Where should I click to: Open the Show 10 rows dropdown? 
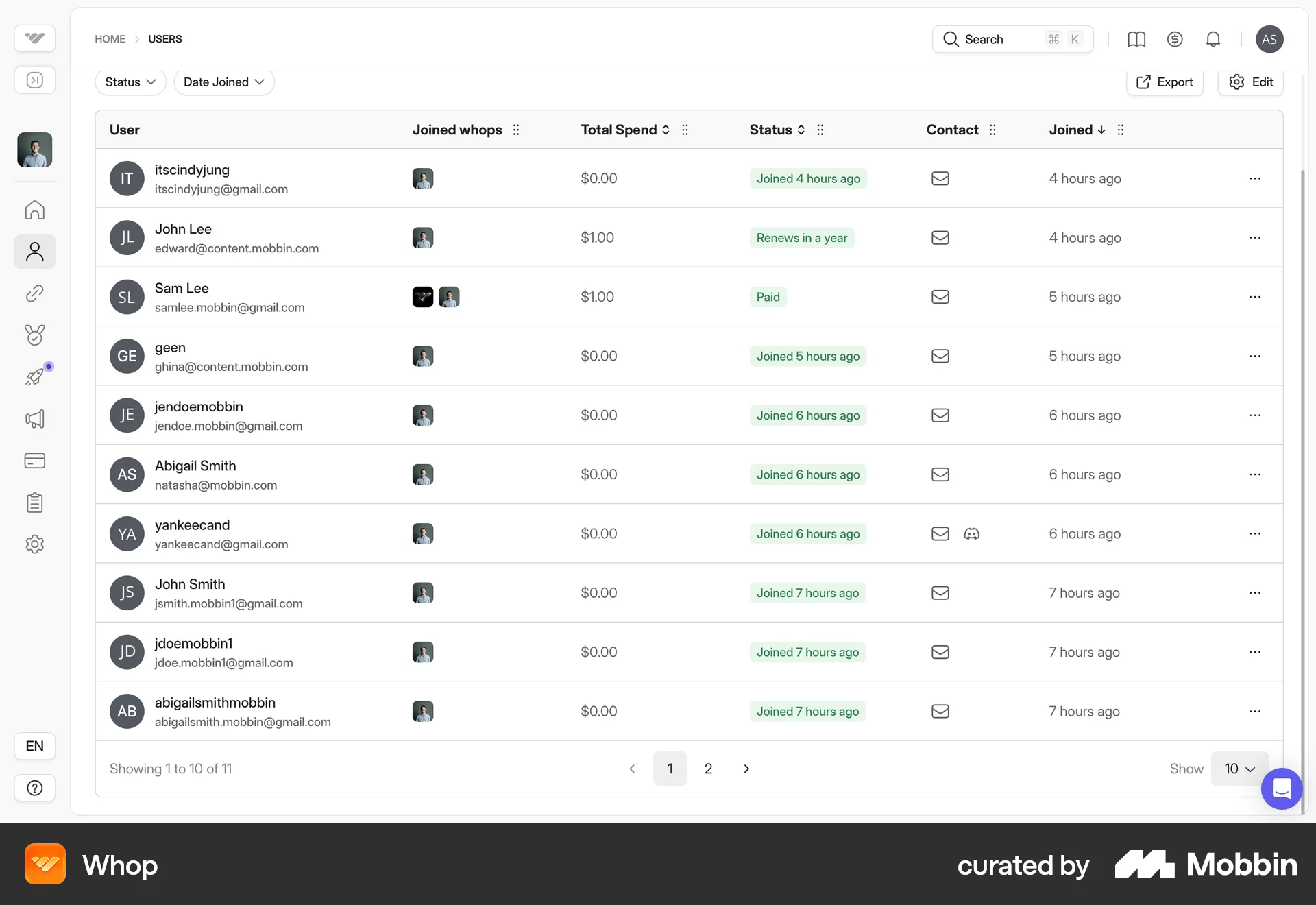[x=1239, y=769]
